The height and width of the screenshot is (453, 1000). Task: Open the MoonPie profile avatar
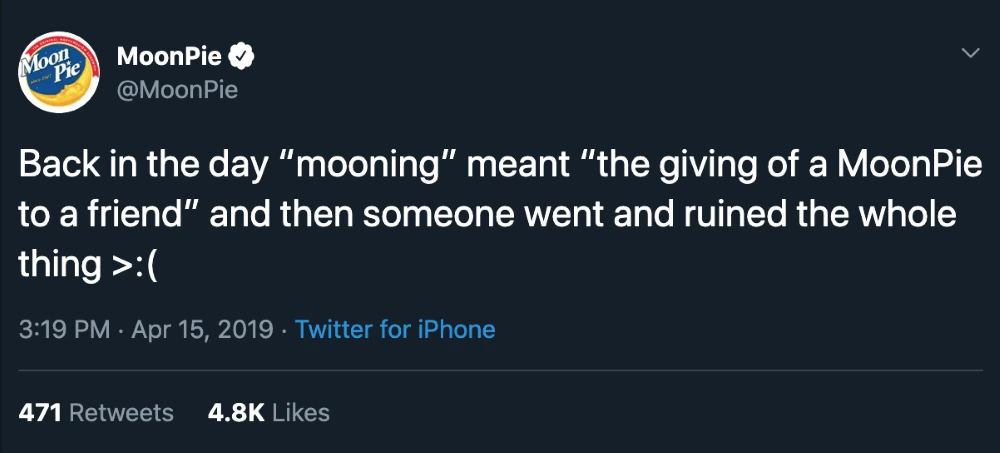pos(59,72)
